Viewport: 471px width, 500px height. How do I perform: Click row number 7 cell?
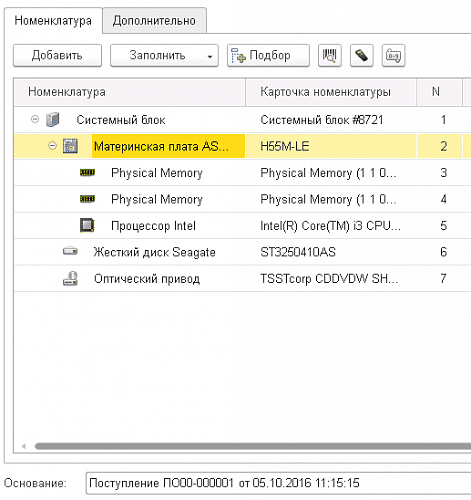coord(439,279)
